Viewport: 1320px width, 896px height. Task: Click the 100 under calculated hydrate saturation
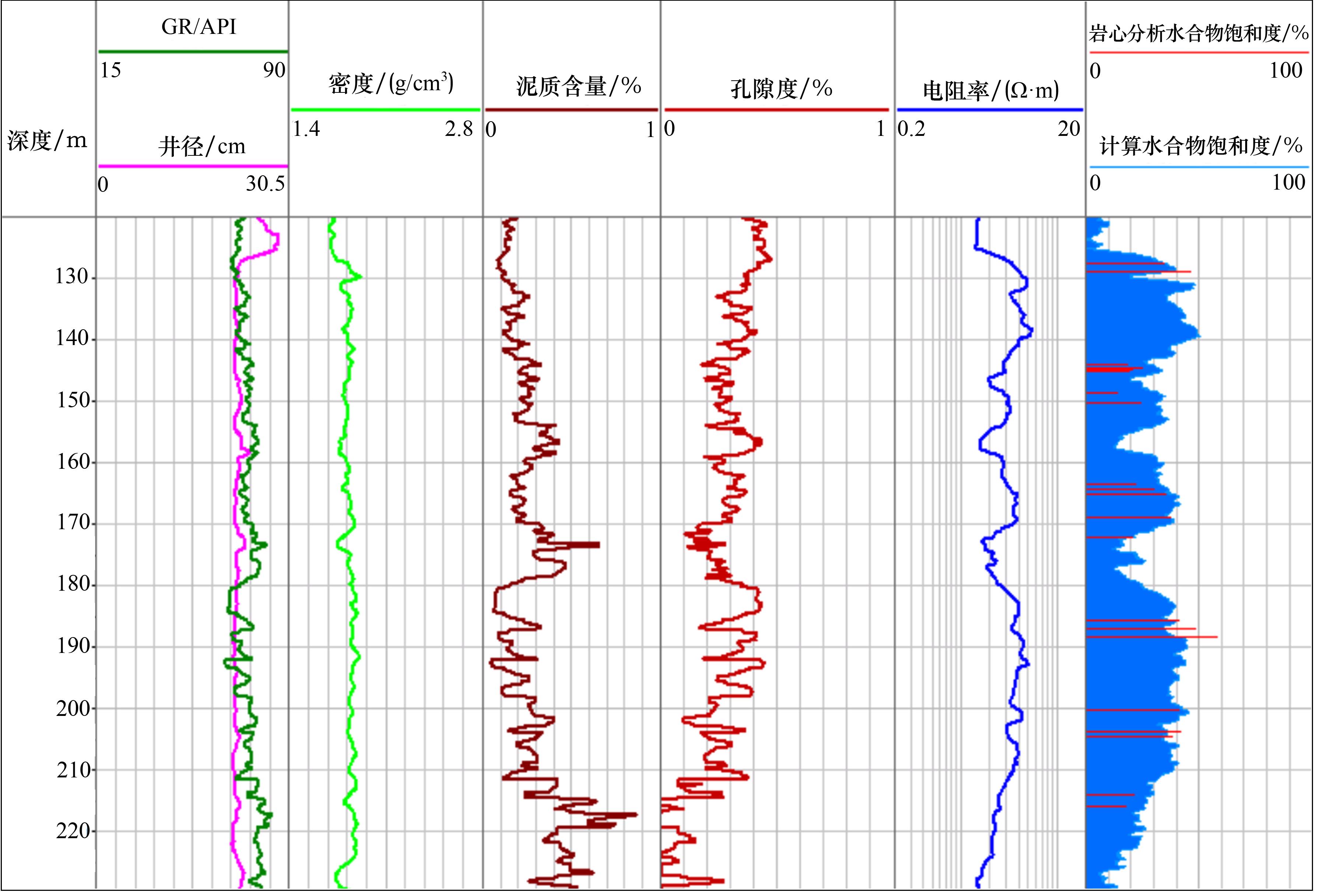coord(1289,182)
